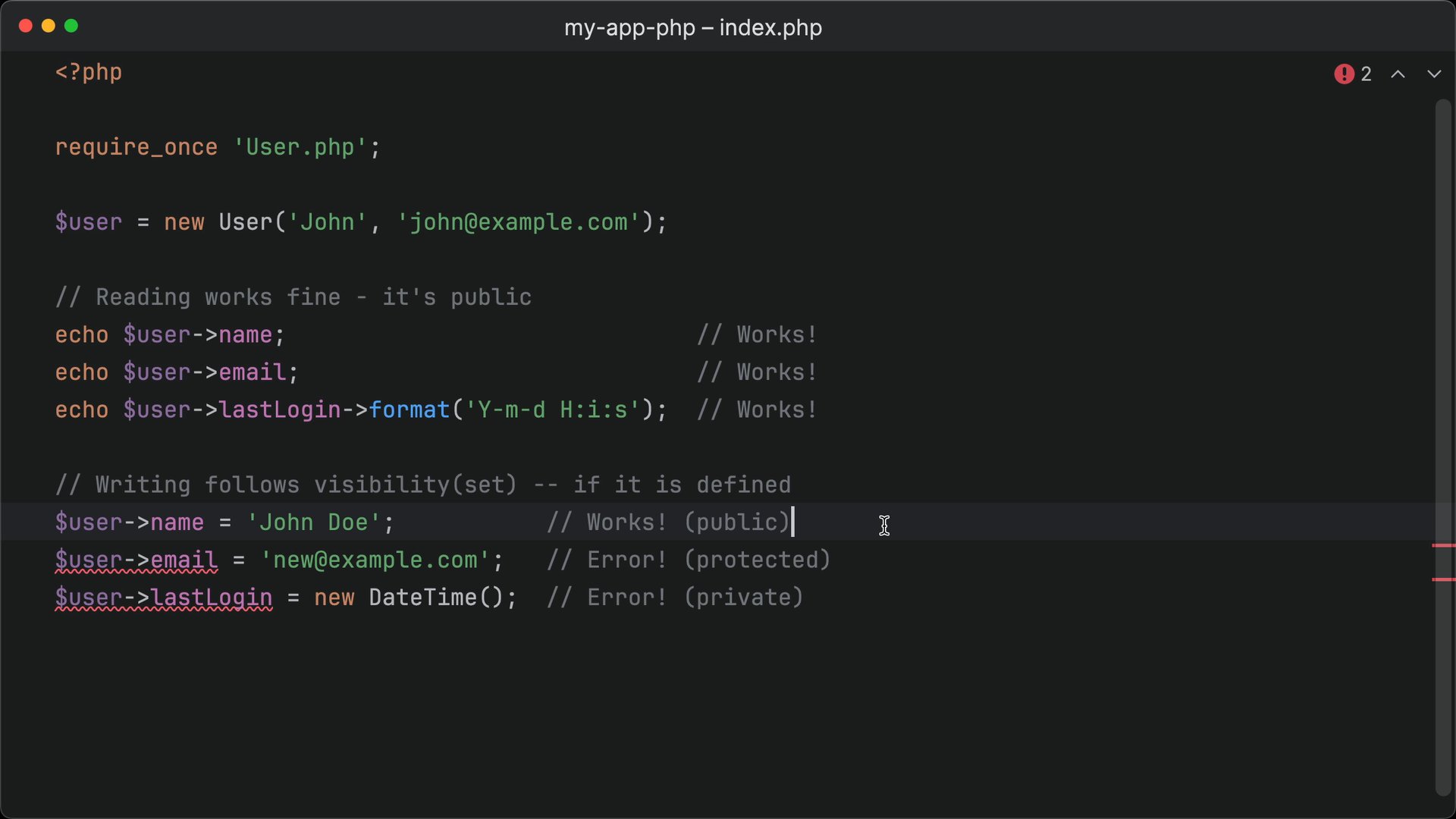Go to next highlighted error arrow
This screenshot has width=1456, height=819.
tap(1433, 74)
